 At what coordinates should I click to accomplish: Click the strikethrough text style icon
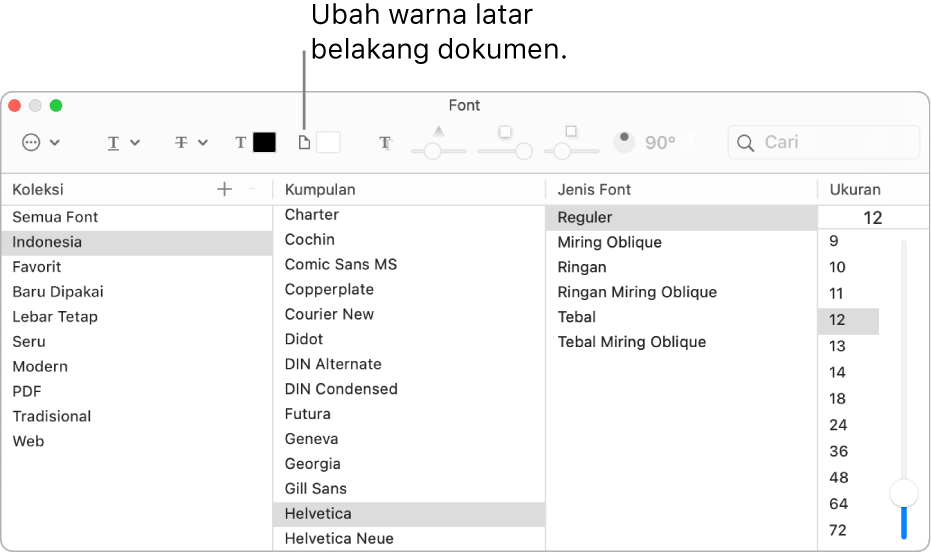(181, 143)
